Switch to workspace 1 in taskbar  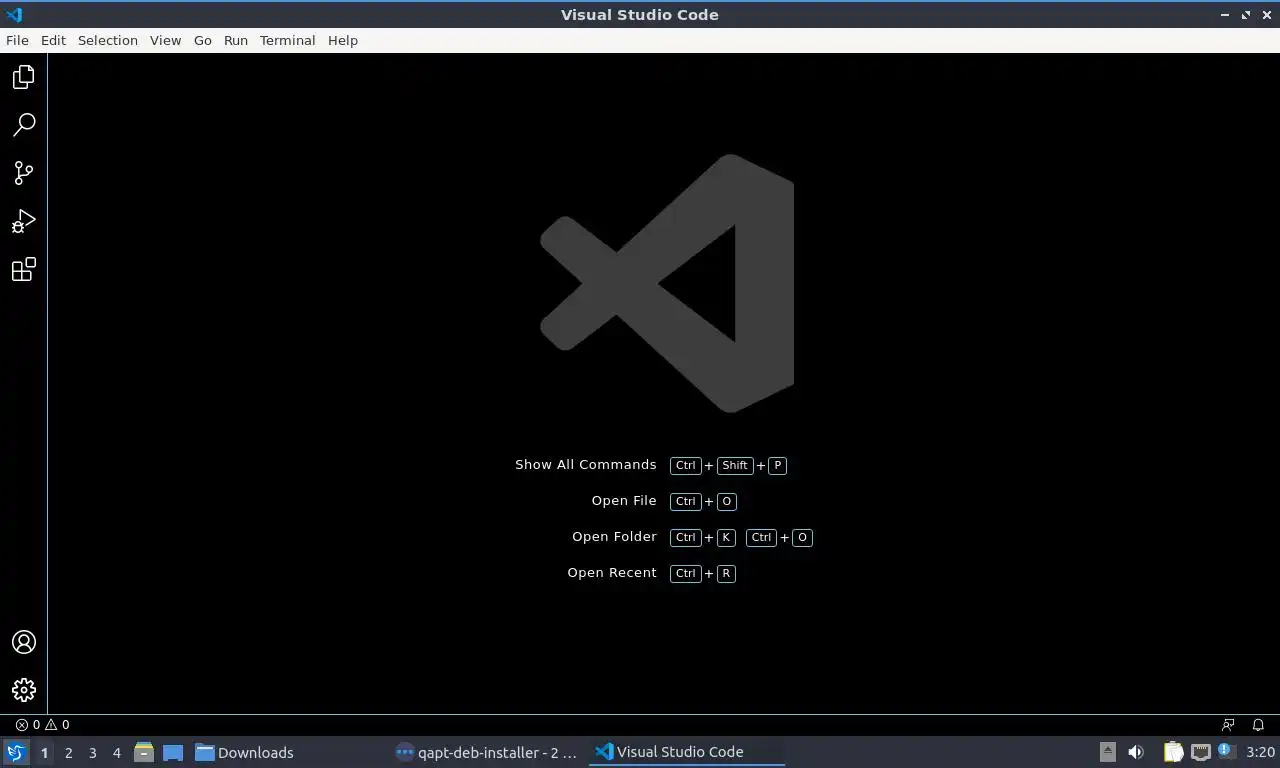click(x=44, y=753)
